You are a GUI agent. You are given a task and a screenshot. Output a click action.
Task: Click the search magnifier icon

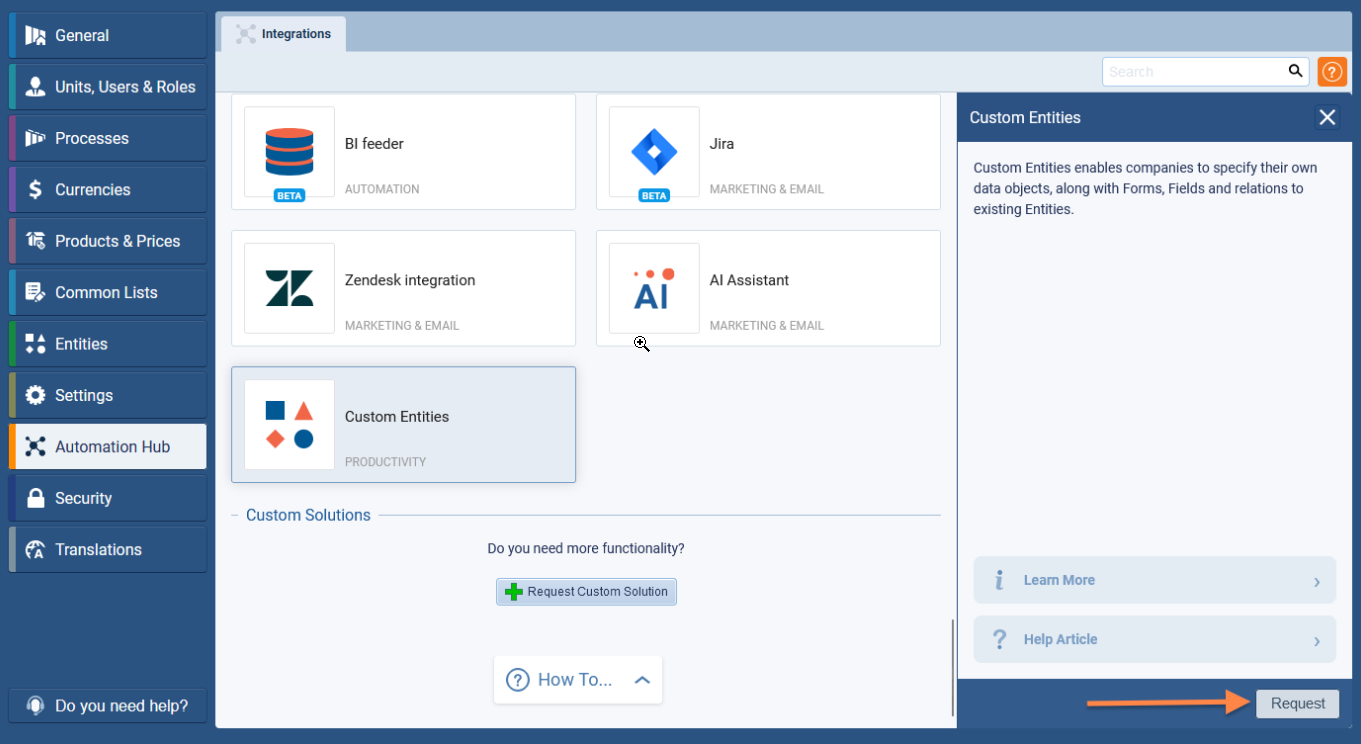1295,71
